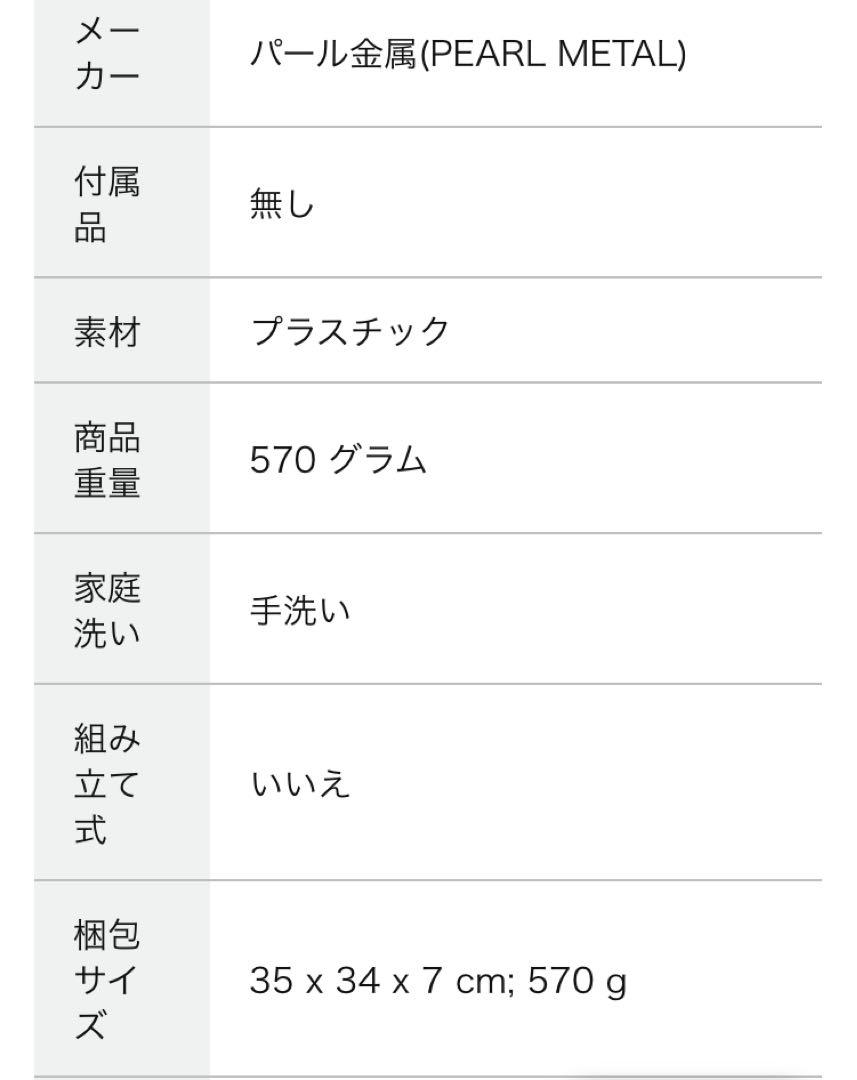
Task: Click the 付属品 label cell
Action: coord(122,202)
